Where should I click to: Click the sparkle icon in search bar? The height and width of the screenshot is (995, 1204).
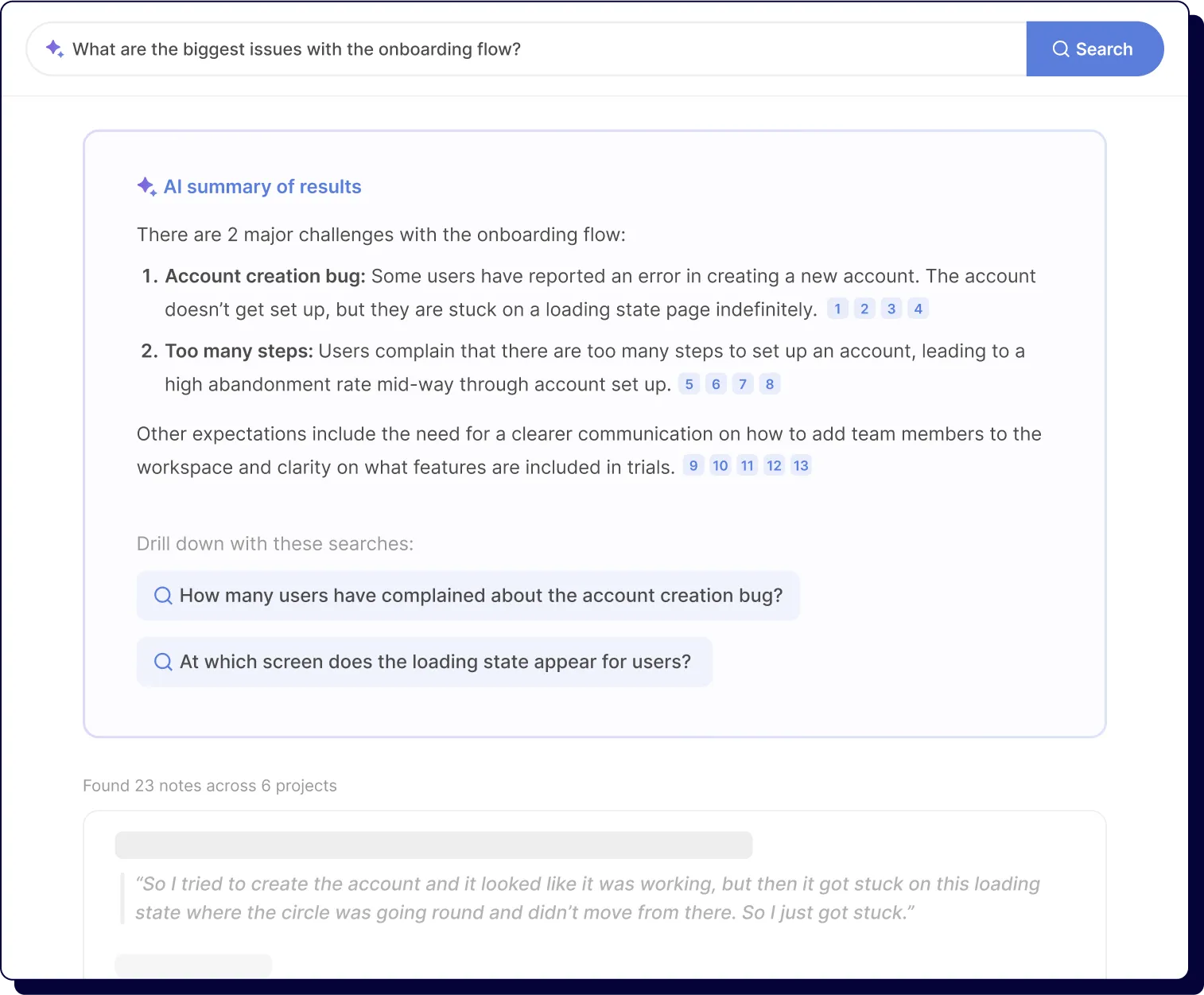point(55,49)
